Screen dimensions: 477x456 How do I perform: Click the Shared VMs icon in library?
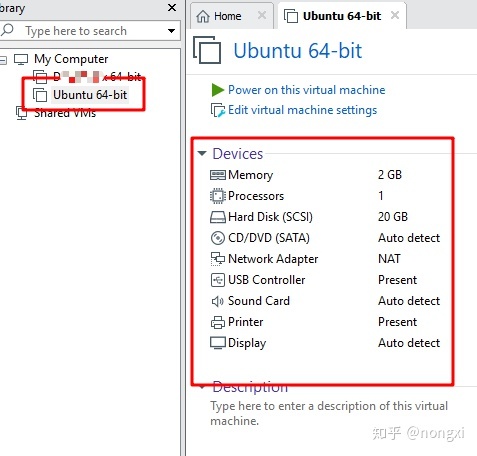tap(22, 113)
